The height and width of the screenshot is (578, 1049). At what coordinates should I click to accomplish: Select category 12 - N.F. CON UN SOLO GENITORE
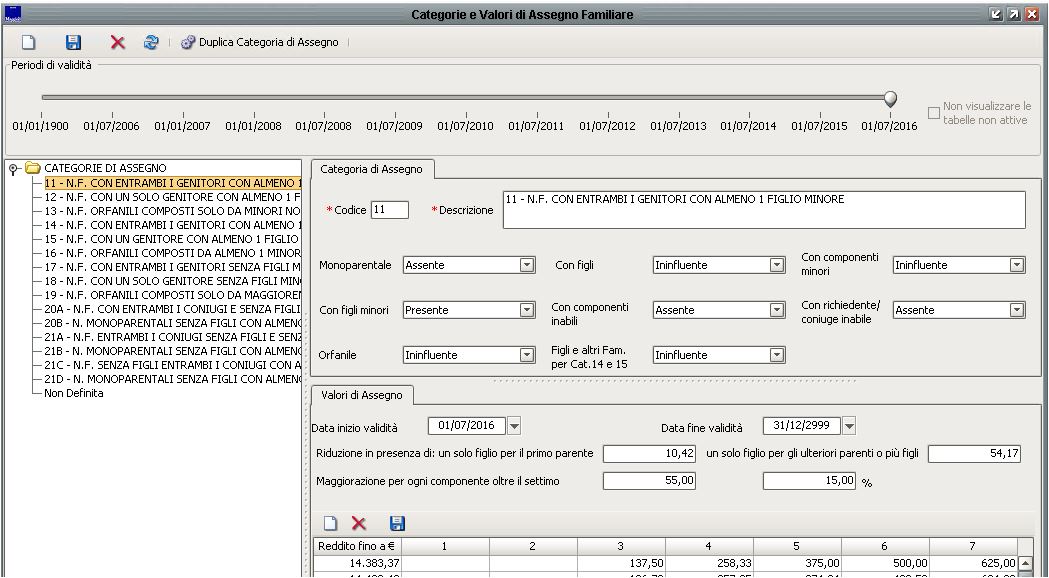[x=170, y=198]
